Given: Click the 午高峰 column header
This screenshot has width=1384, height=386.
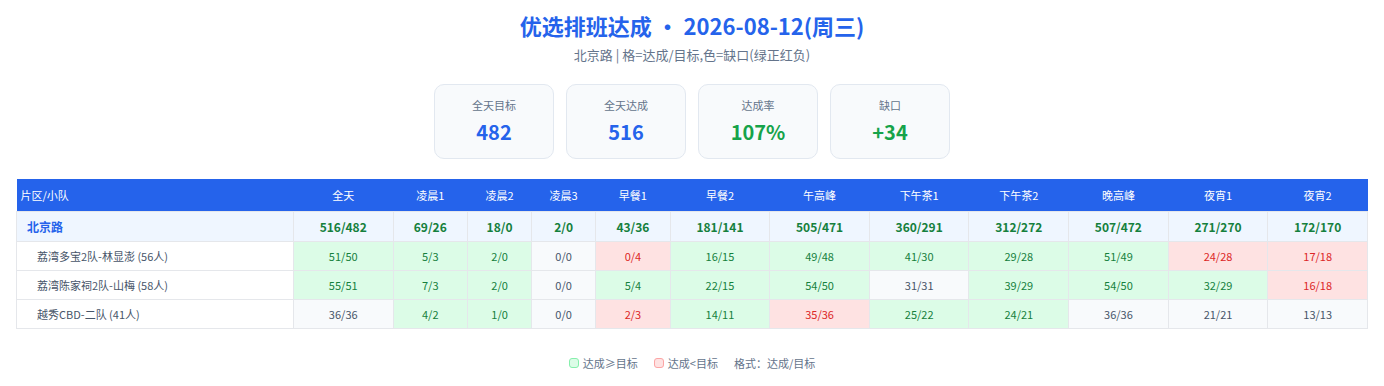Looking at the screenshot, I should pyautogui.click(x=819, y=196).
